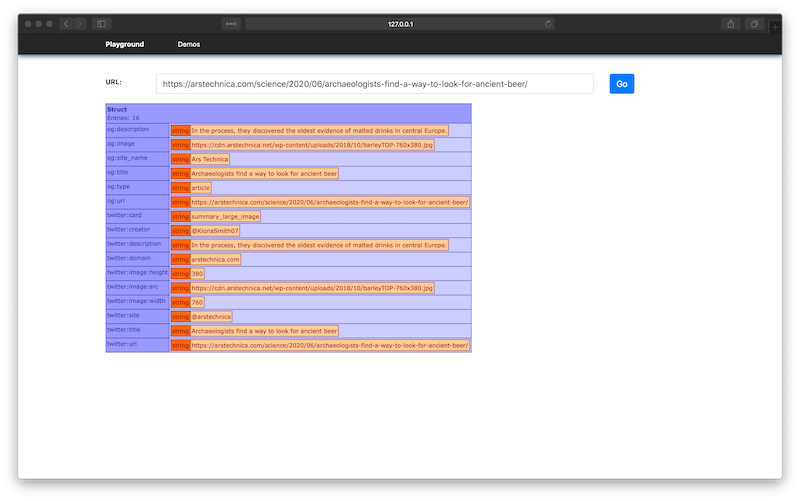Reload the page with refresh icon
This screenshot has height=501, width=800.
548,24
